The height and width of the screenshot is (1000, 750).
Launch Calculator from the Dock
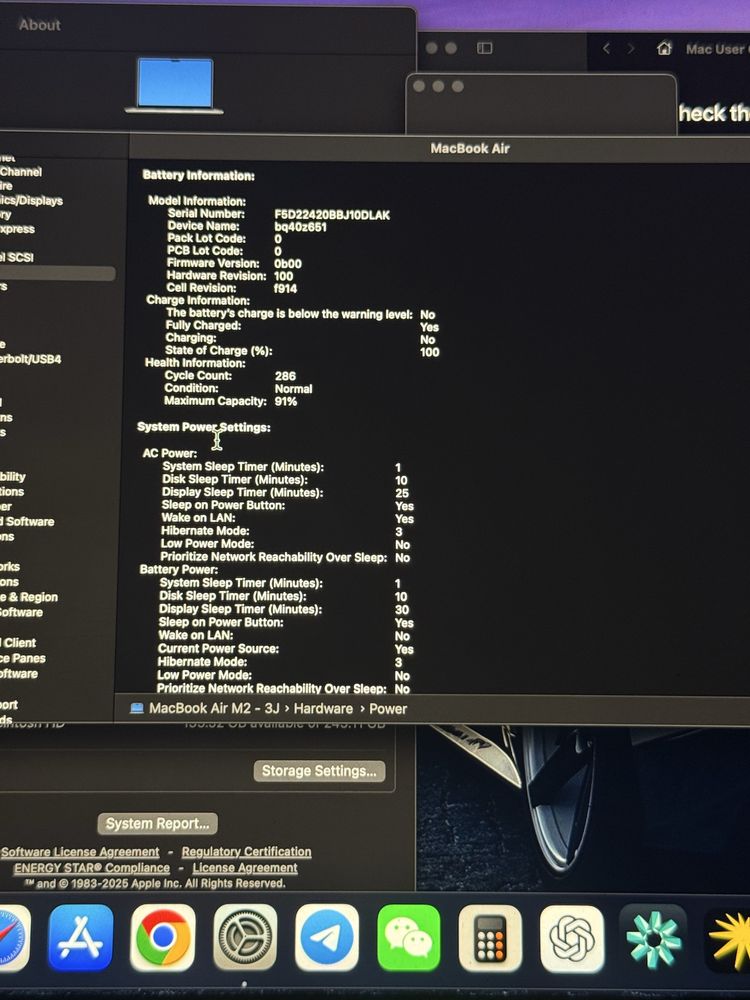tap(490, 938)
